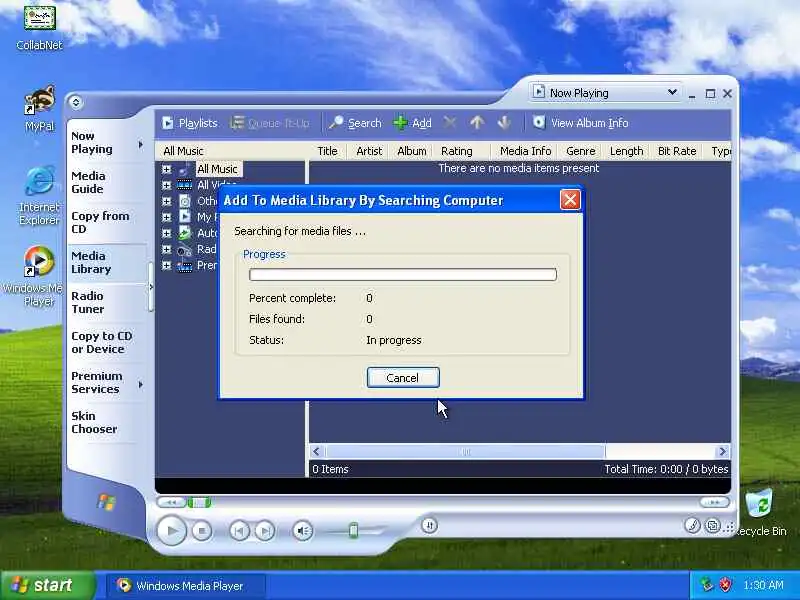The image size is (800, 600).
Task: Sort by the Artist column header
Action: 369,151
